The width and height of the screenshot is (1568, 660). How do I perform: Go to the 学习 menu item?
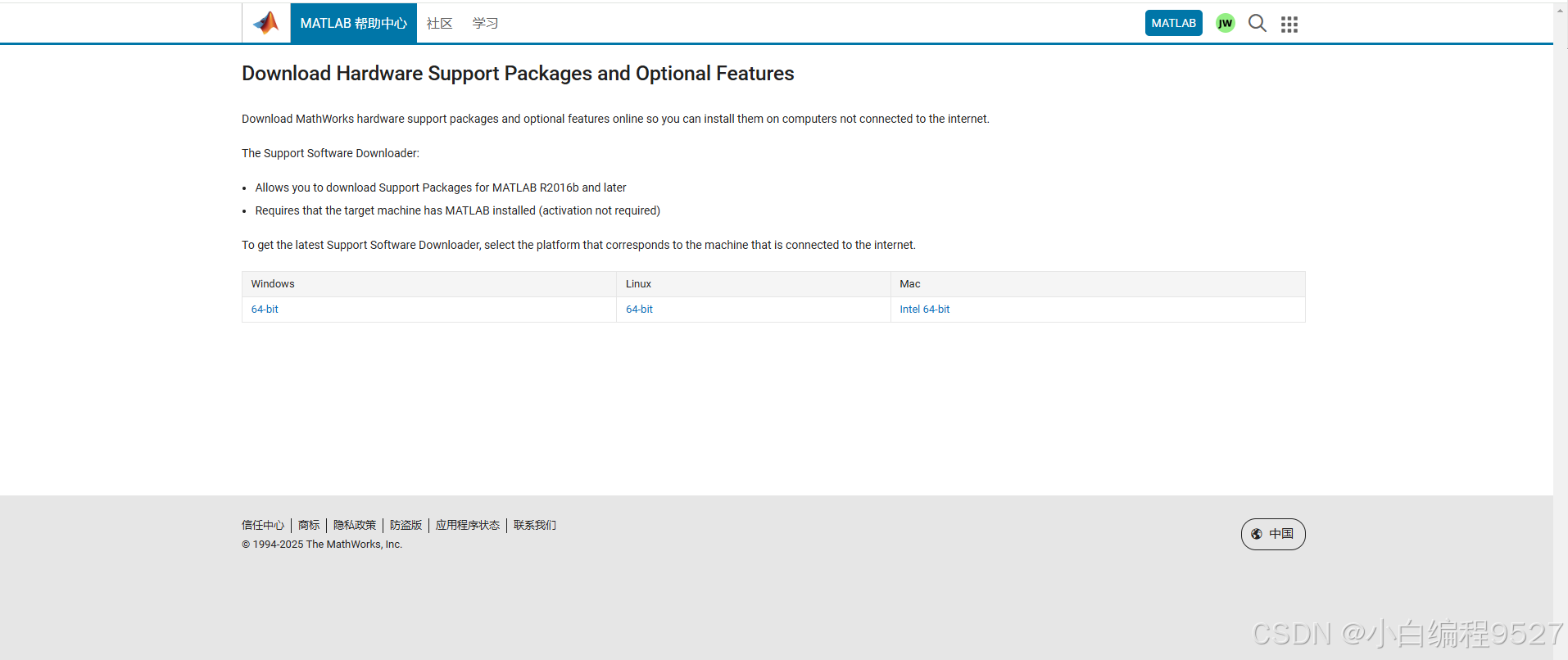point(485,23)
